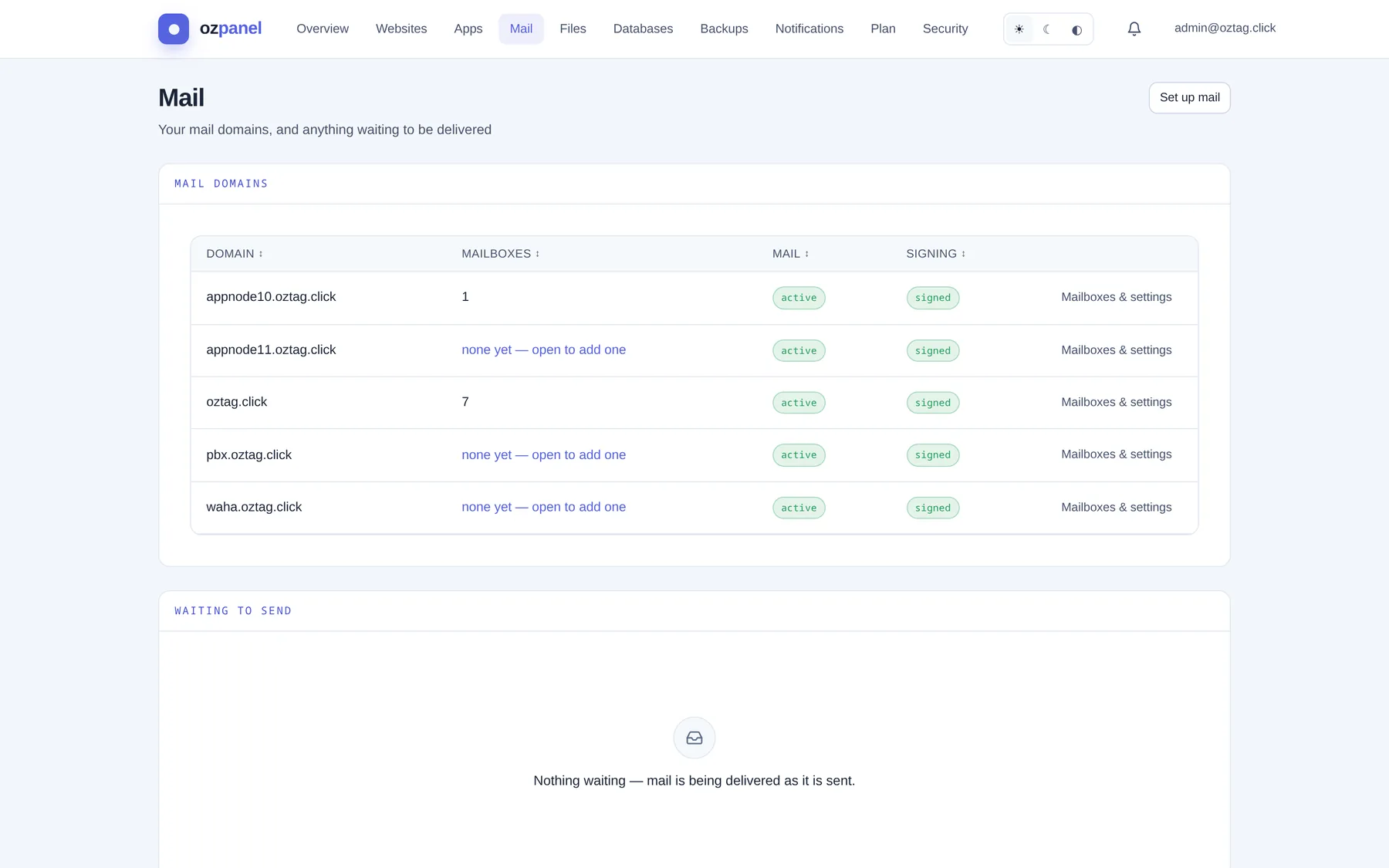Click signed badge in pbx.oztag.click row
The image size is (1389, 868).
click(933, 455)
